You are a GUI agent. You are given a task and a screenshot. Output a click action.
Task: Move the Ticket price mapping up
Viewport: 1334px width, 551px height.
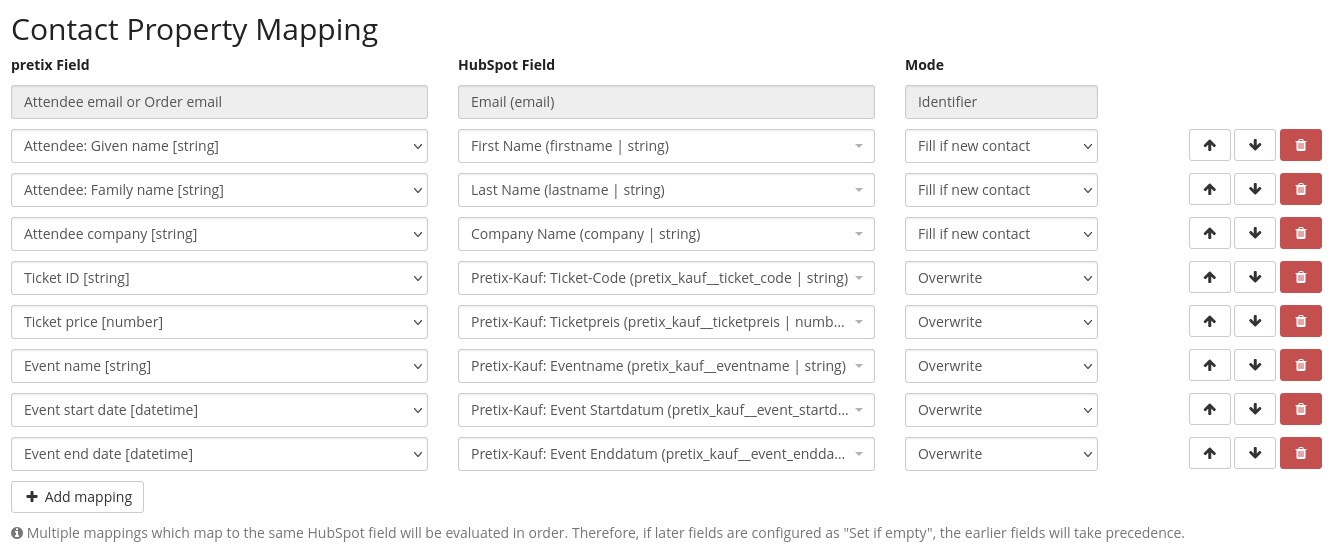point(1209,321)
